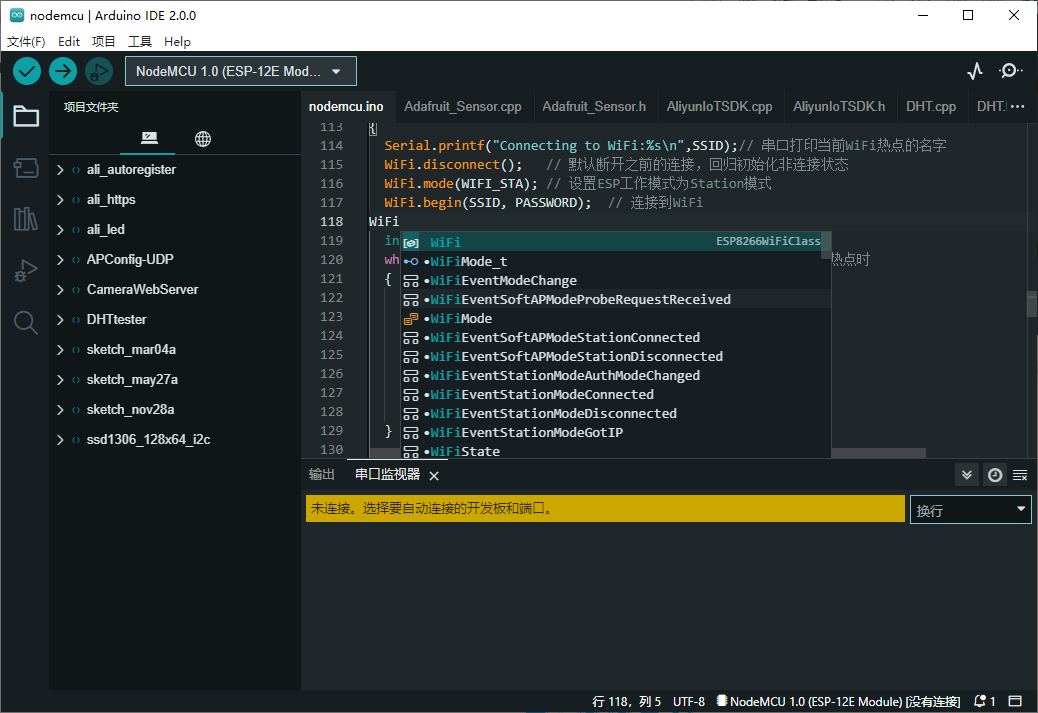Show more editor tabs ellipsis
1038x713 pixels.
(1017, 107)
